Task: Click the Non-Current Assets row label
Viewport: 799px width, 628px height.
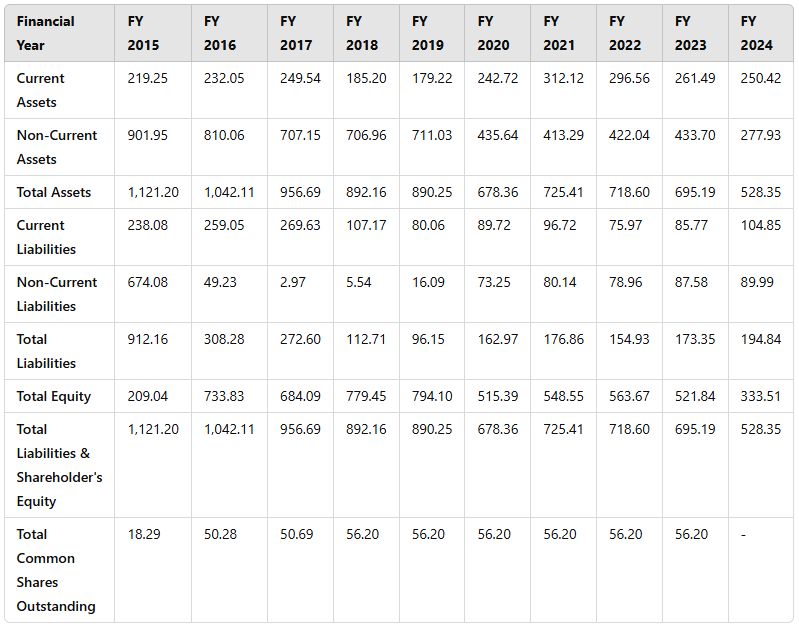Action: pyautogui.click(x=57, y=147)
